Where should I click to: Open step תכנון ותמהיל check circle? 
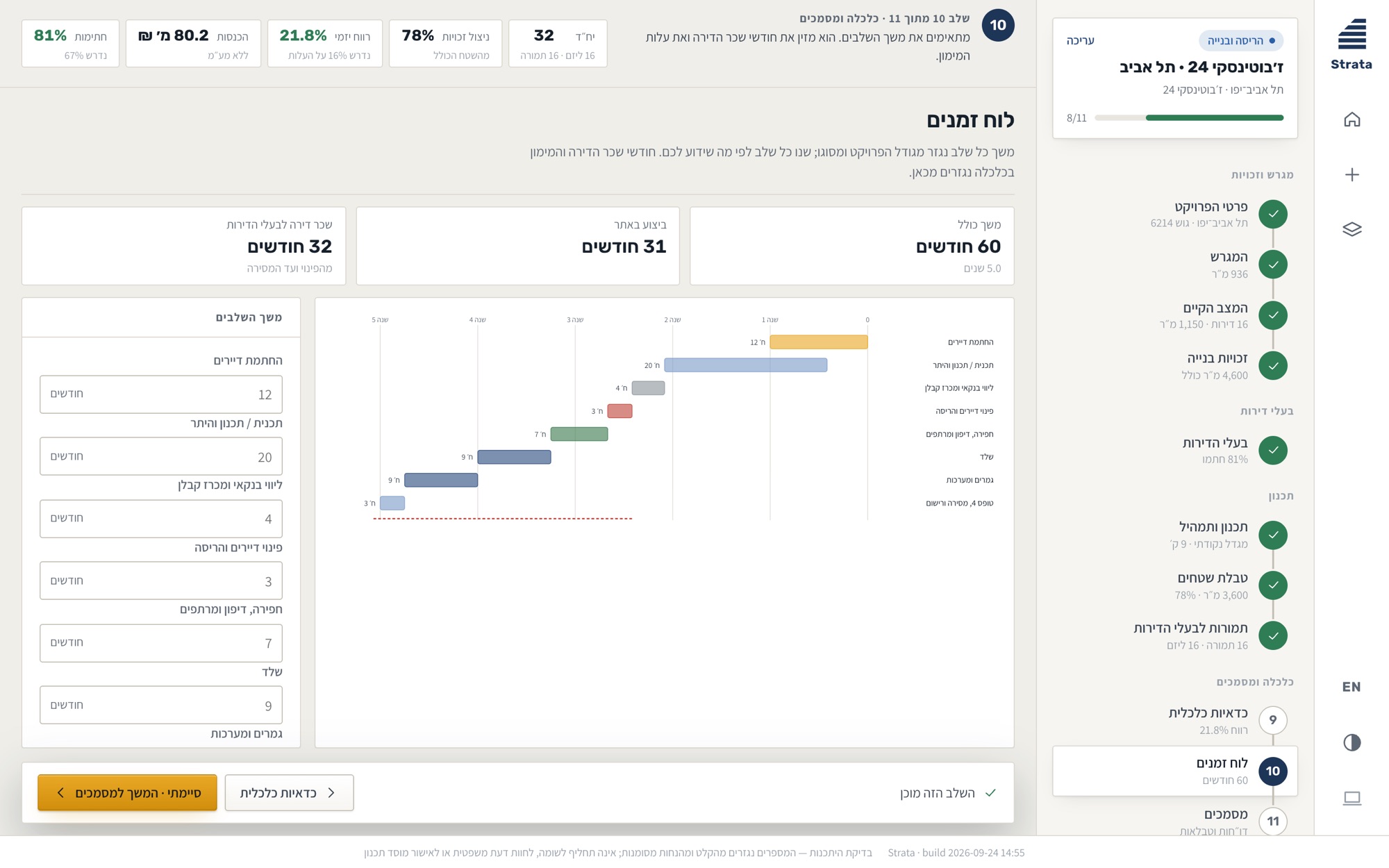click(x=1273, y=535)
